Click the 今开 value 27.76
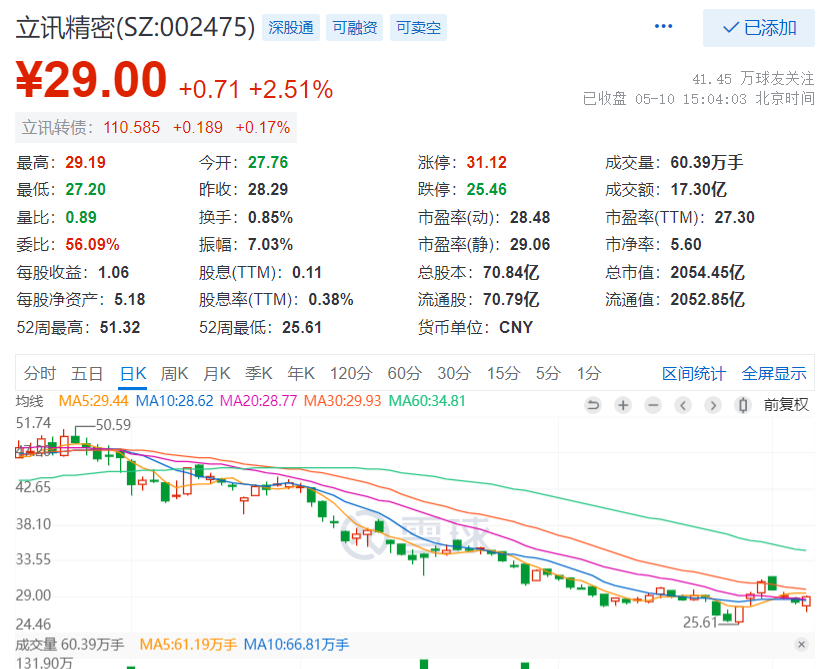827x669 pixels. point(268,163)
